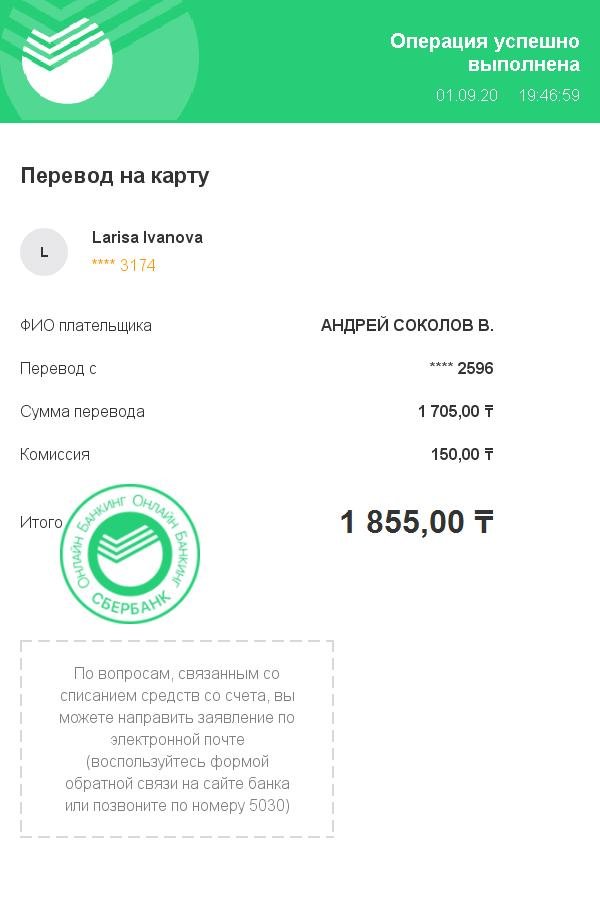Click the status text Операция успешно выполнена

[485, 52]
